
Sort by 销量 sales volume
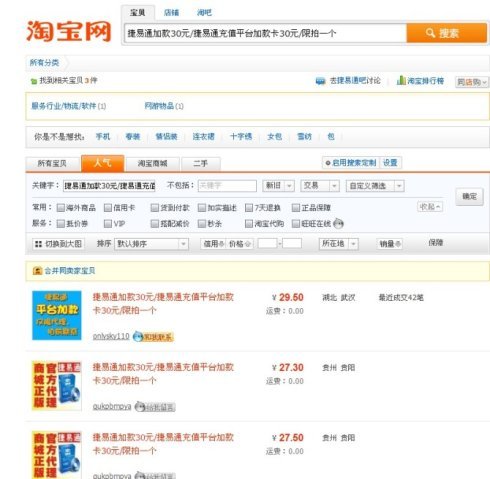pos(389,244)
